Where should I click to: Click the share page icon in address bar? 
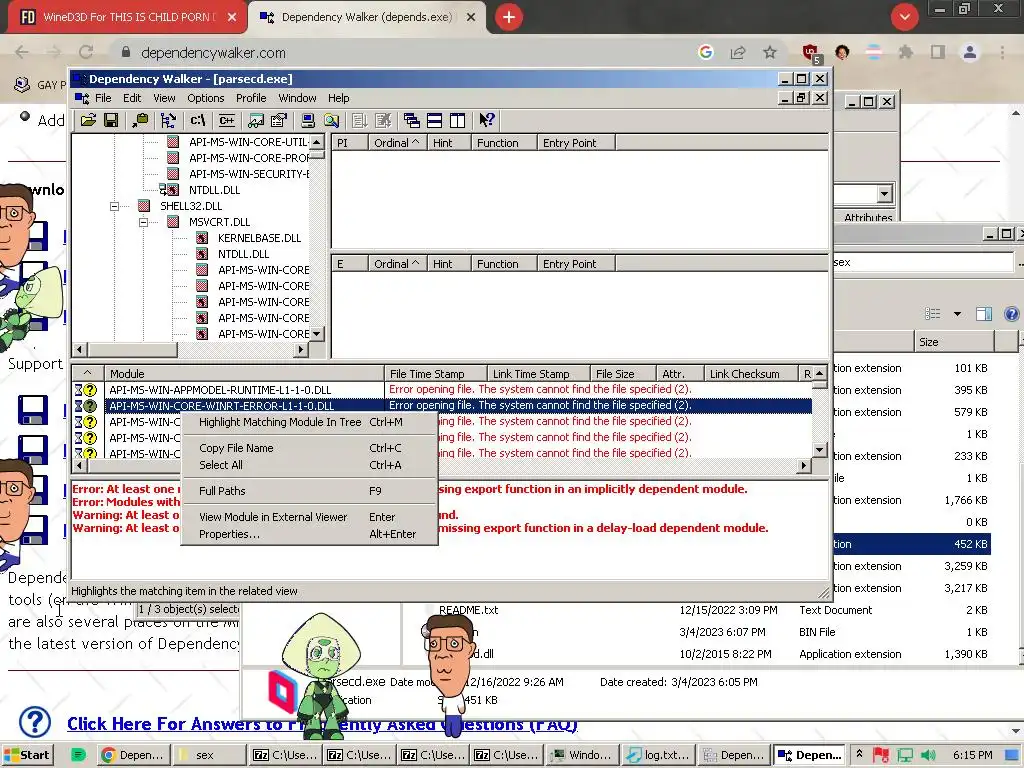click(738, 52)
